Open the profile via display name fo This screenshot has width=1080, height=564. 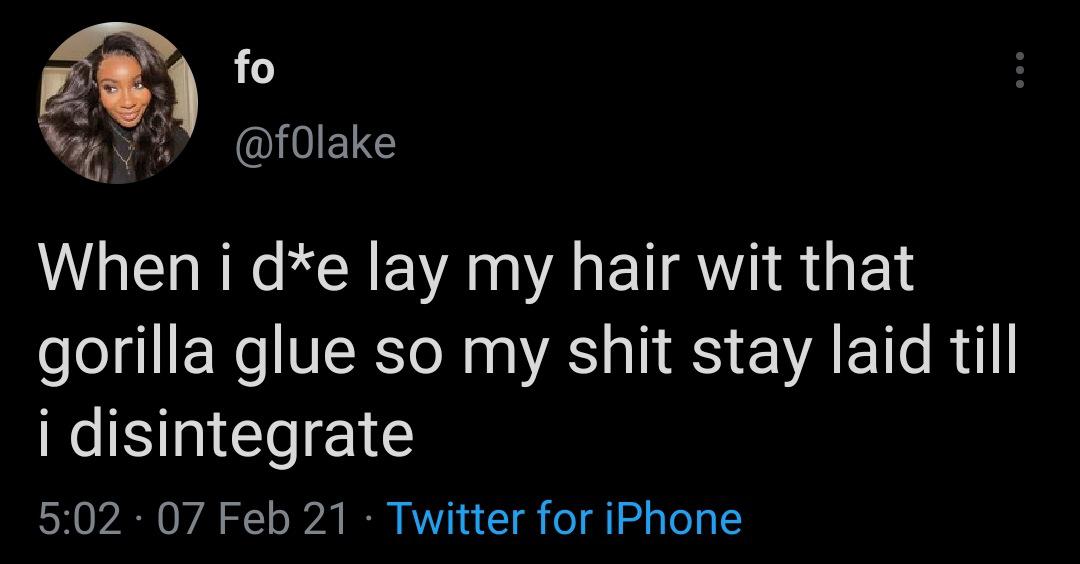point(253,69)
